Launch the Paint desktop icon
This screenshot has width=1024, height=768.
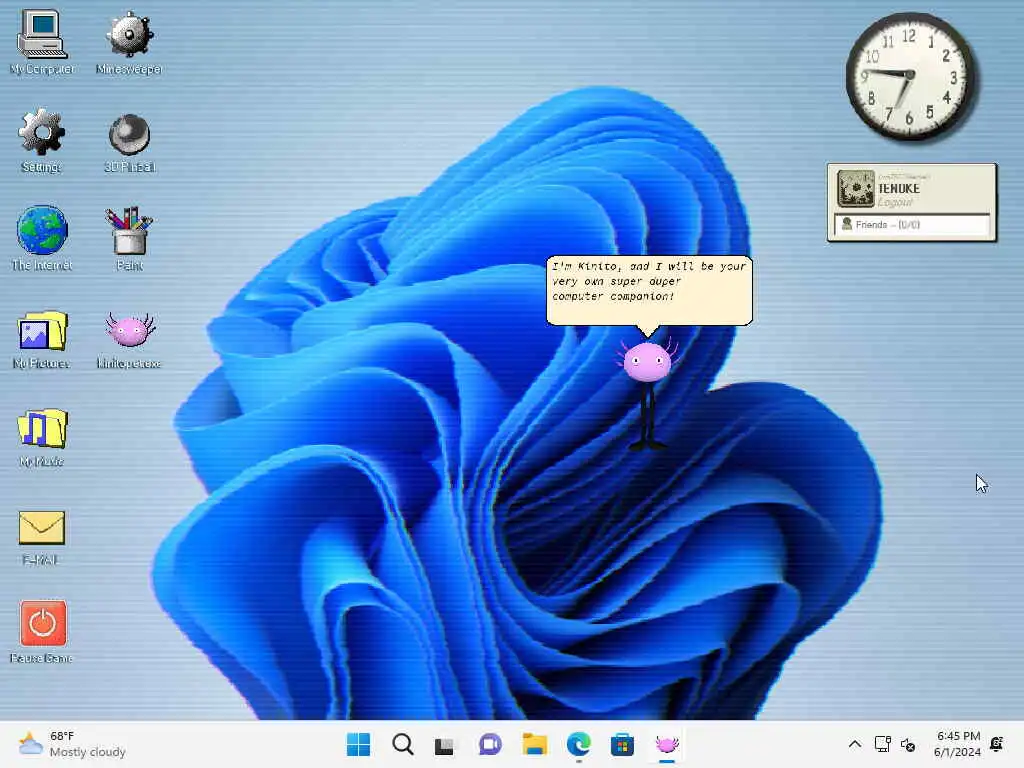[x=129, y=238]
